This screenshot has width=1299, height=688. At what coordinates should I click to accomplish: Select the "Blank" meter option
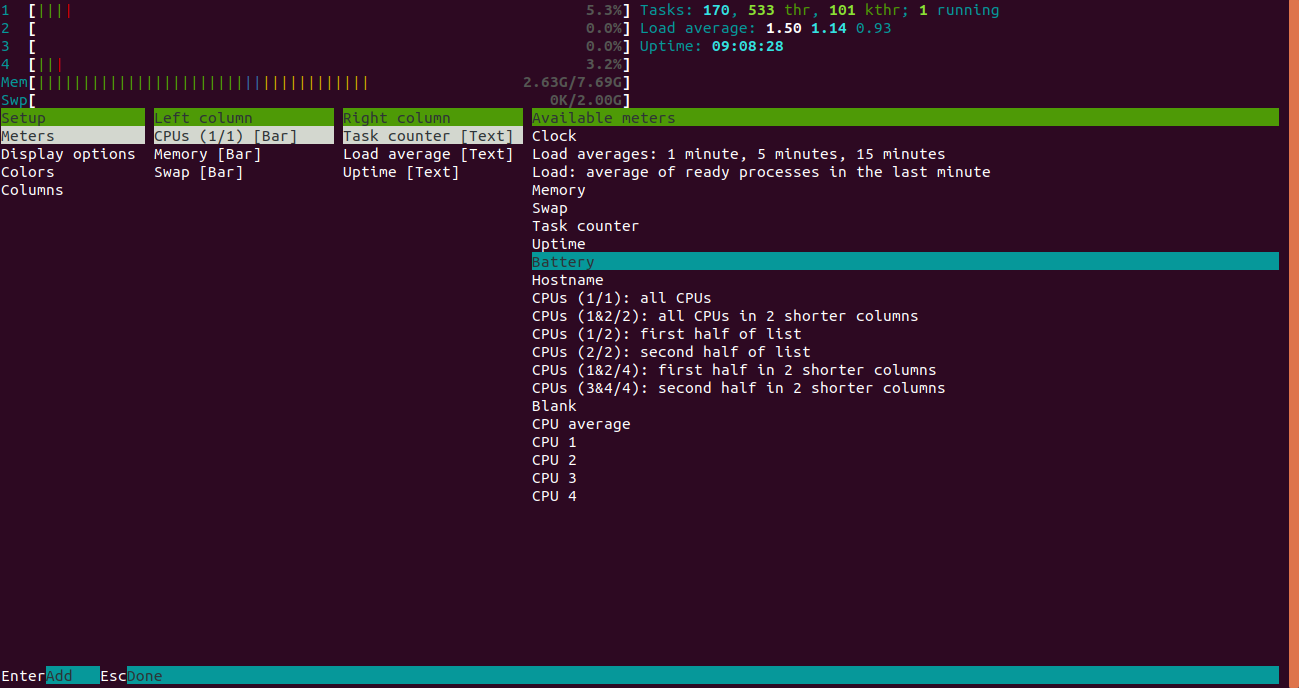(553, 405)
